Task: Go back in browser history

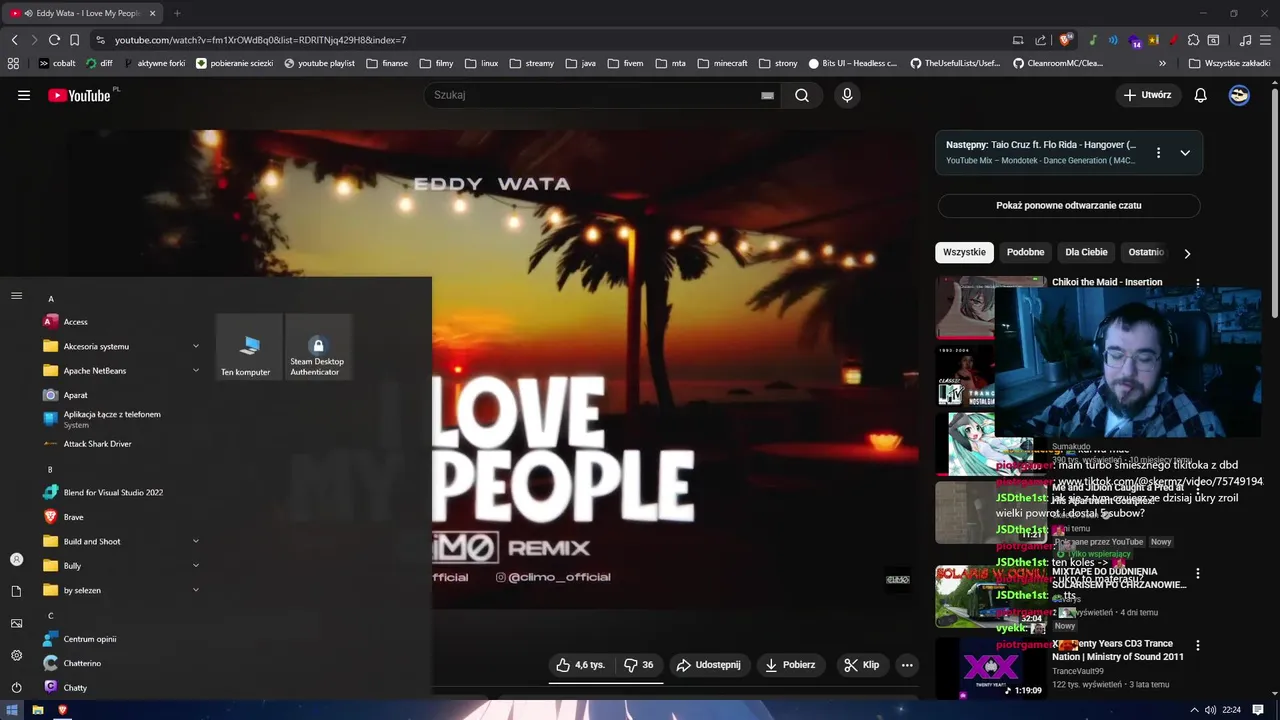Action: (14, 40)
